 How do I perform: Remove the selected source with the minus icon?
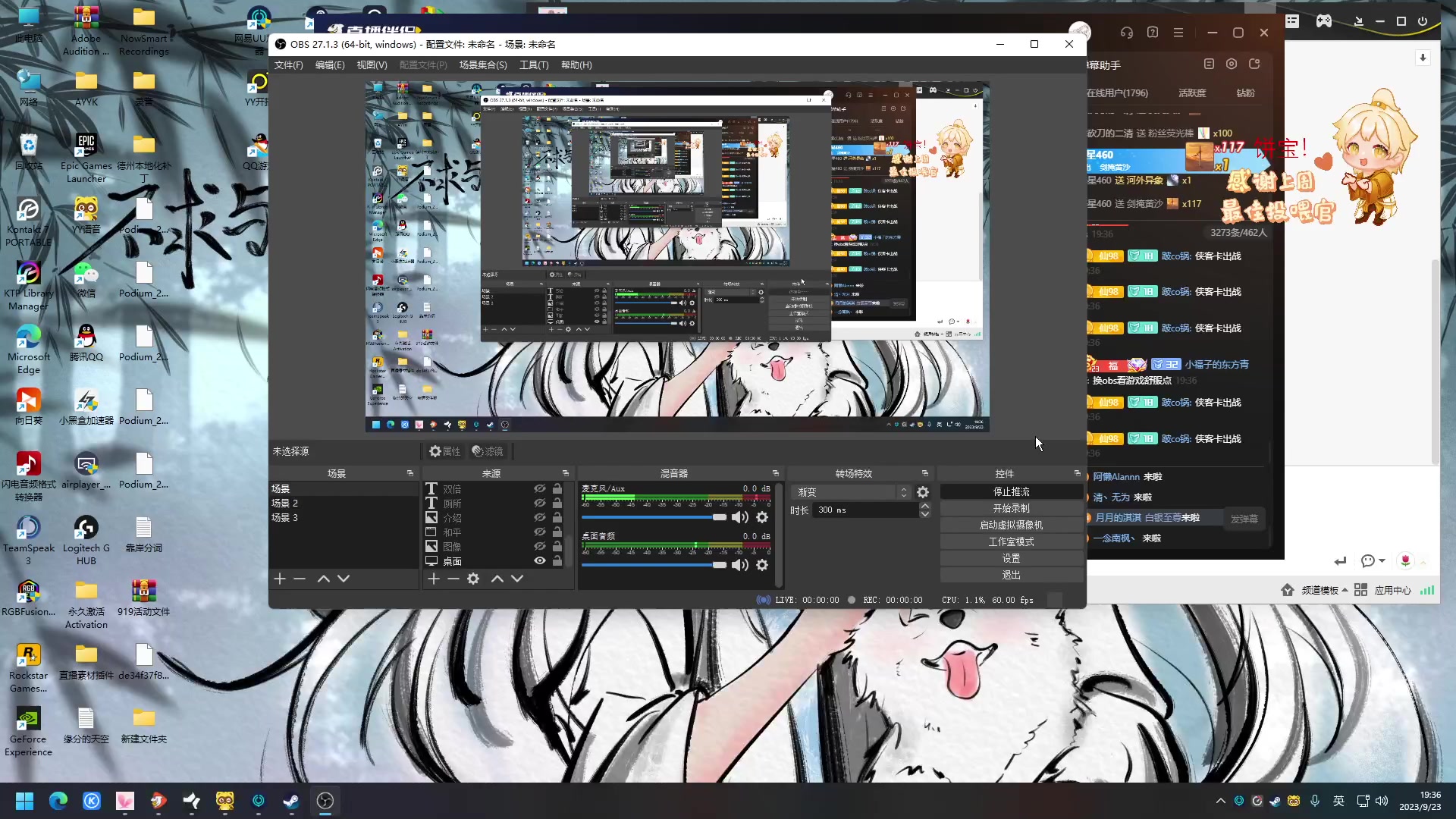[x=453, y=579]
